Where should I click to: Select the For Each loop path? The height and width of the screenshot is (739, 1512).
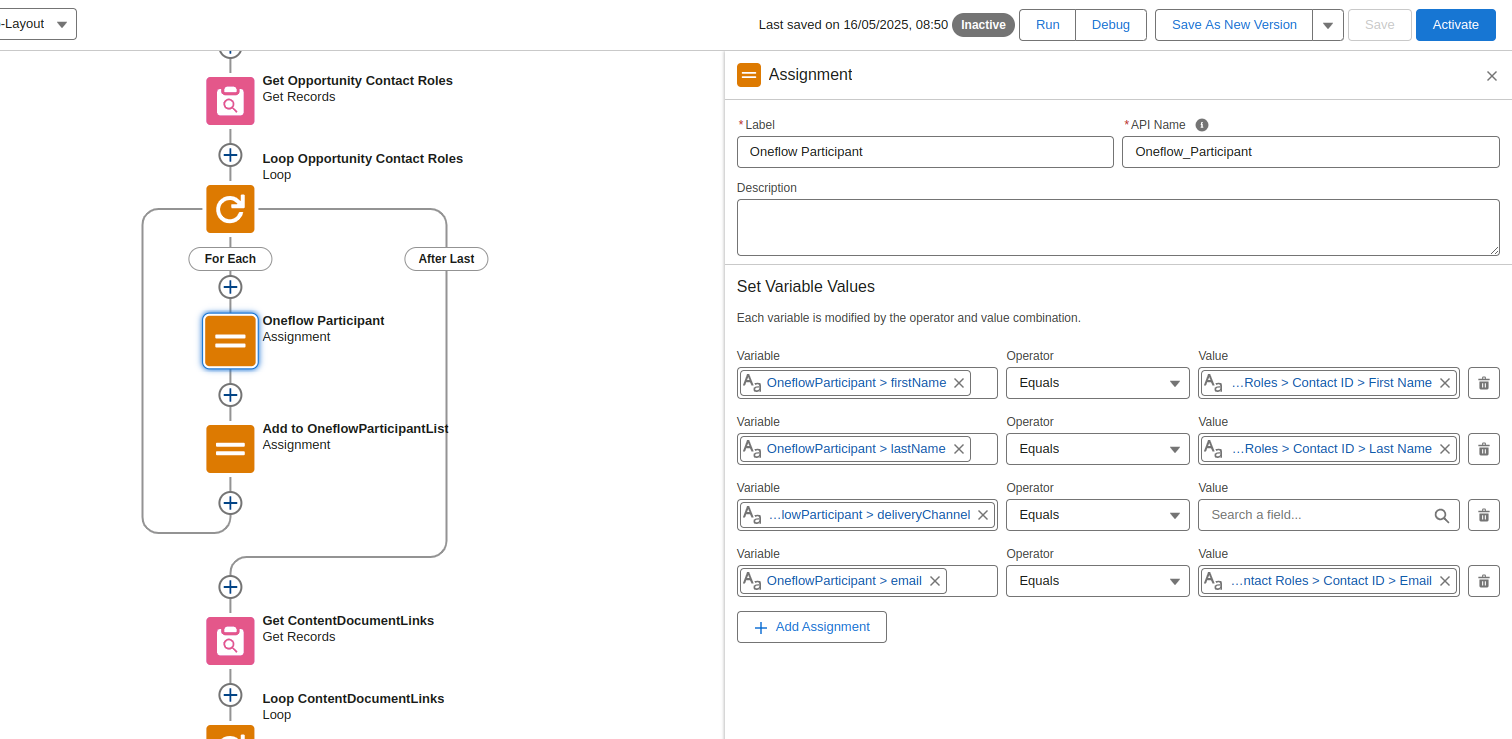pyautogui.click(x=230, y=259)
